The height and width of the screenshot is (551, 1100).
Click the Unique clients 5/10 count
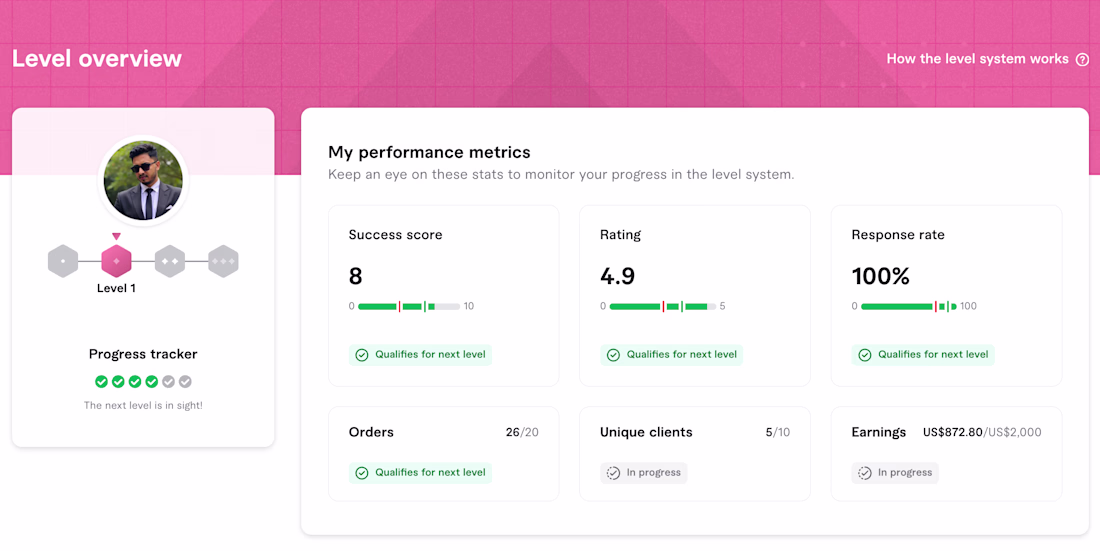pyautogui.click(x=777, y=432)
